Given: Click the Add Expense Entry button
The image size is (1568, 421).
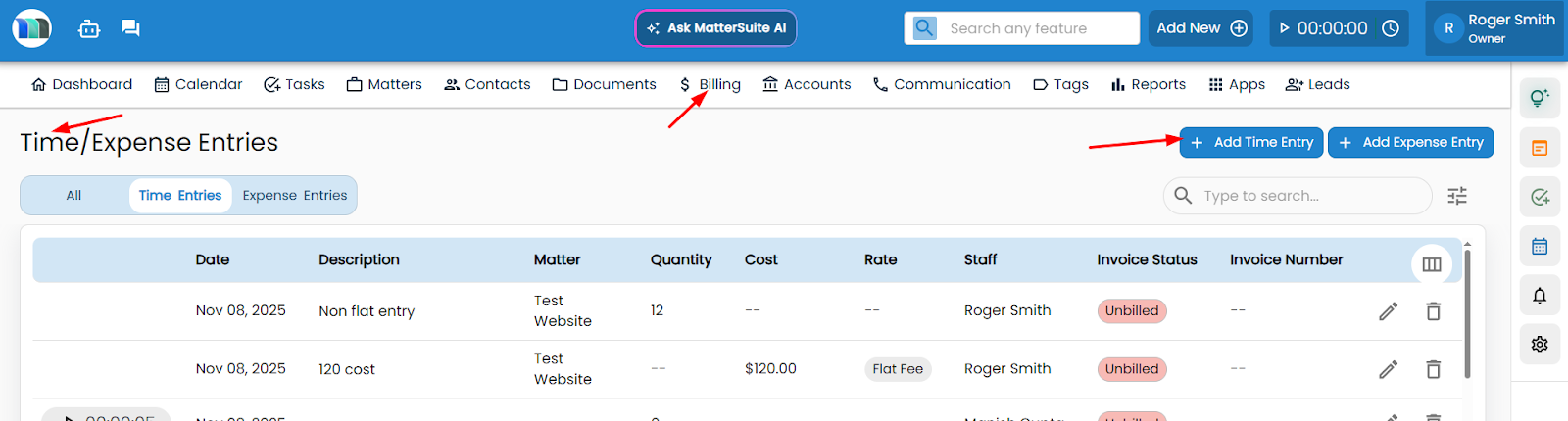Looking at the screenshot, I should point(1410,142).
